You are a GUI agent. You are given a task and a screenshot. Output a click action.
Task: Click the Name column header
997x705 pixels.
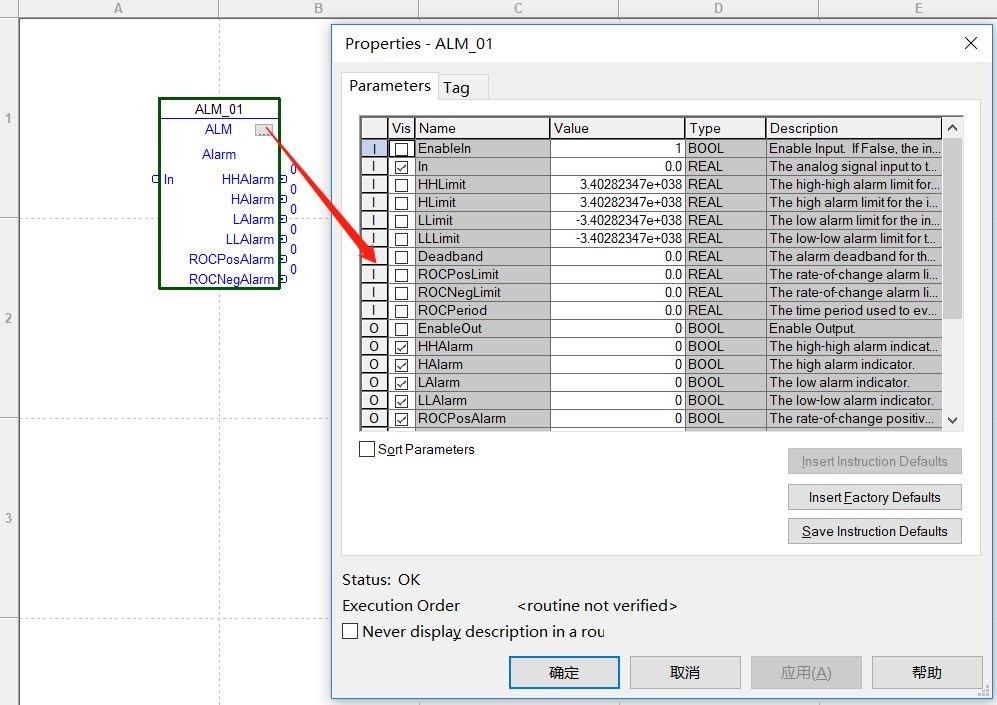click(x=482, y=128)
